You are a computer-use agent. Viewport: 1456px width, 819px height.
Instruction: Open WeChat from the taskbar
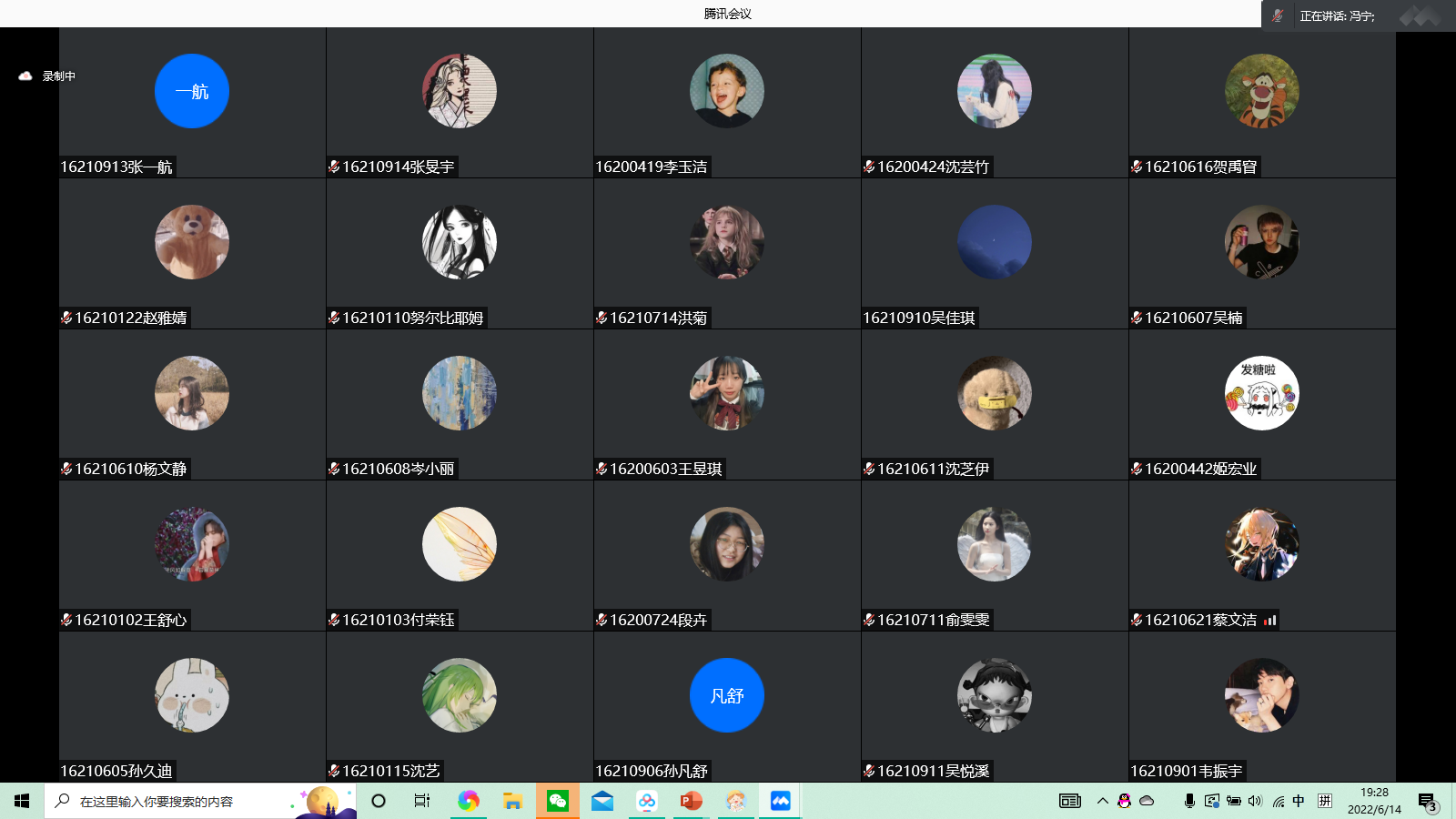[x=557, y=801]
